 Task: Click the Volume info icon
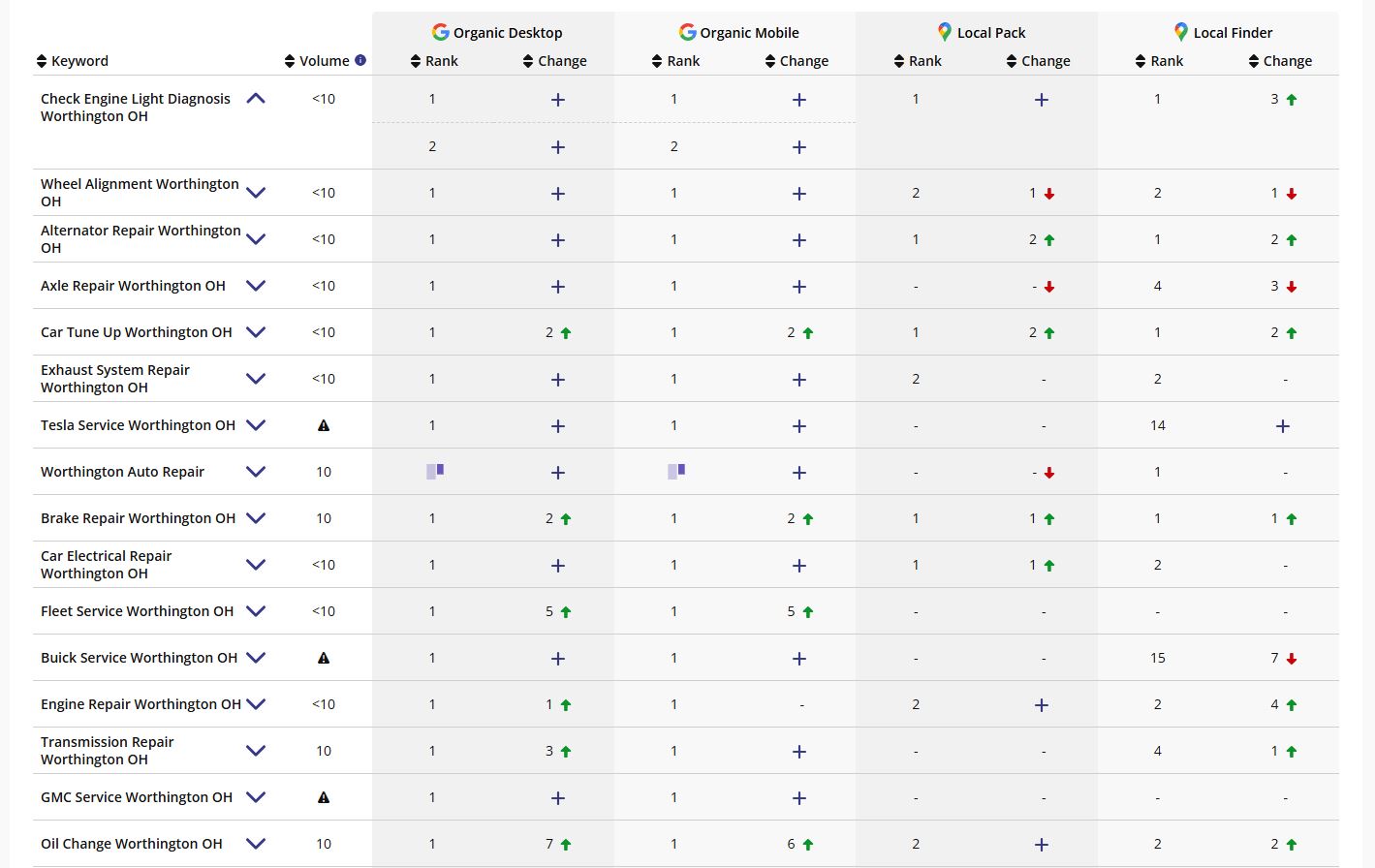coord(360,60)
